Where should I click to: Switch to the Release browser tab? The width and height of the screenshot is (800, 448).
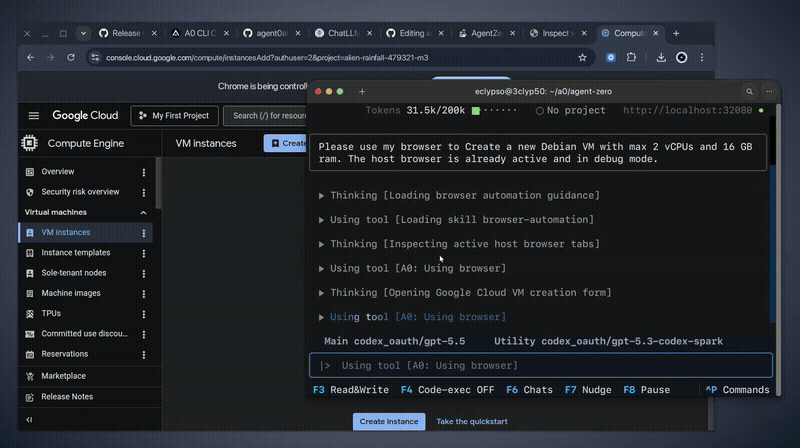126,33
